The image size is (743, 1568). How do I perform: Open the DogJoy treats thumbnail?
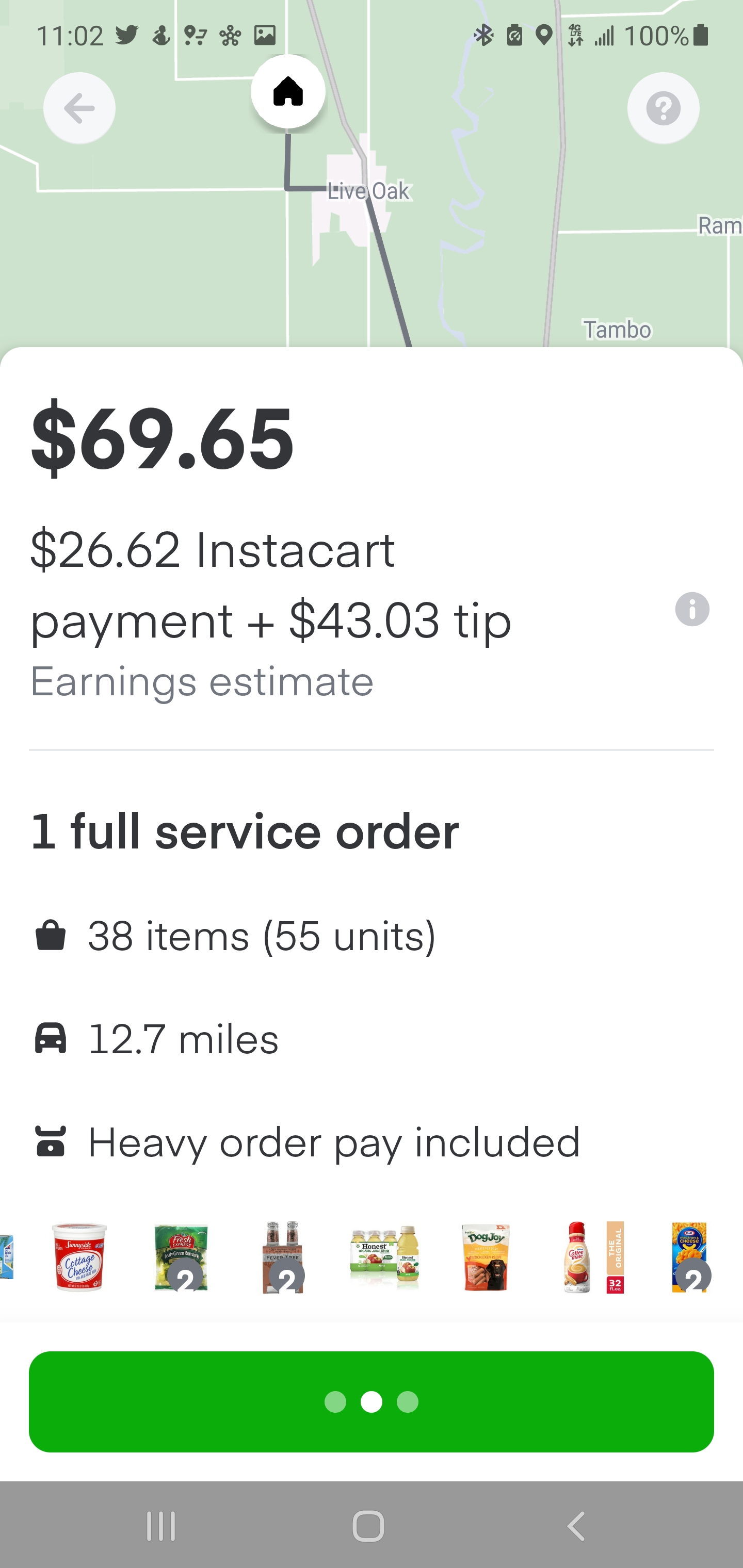pos(486,1256)
